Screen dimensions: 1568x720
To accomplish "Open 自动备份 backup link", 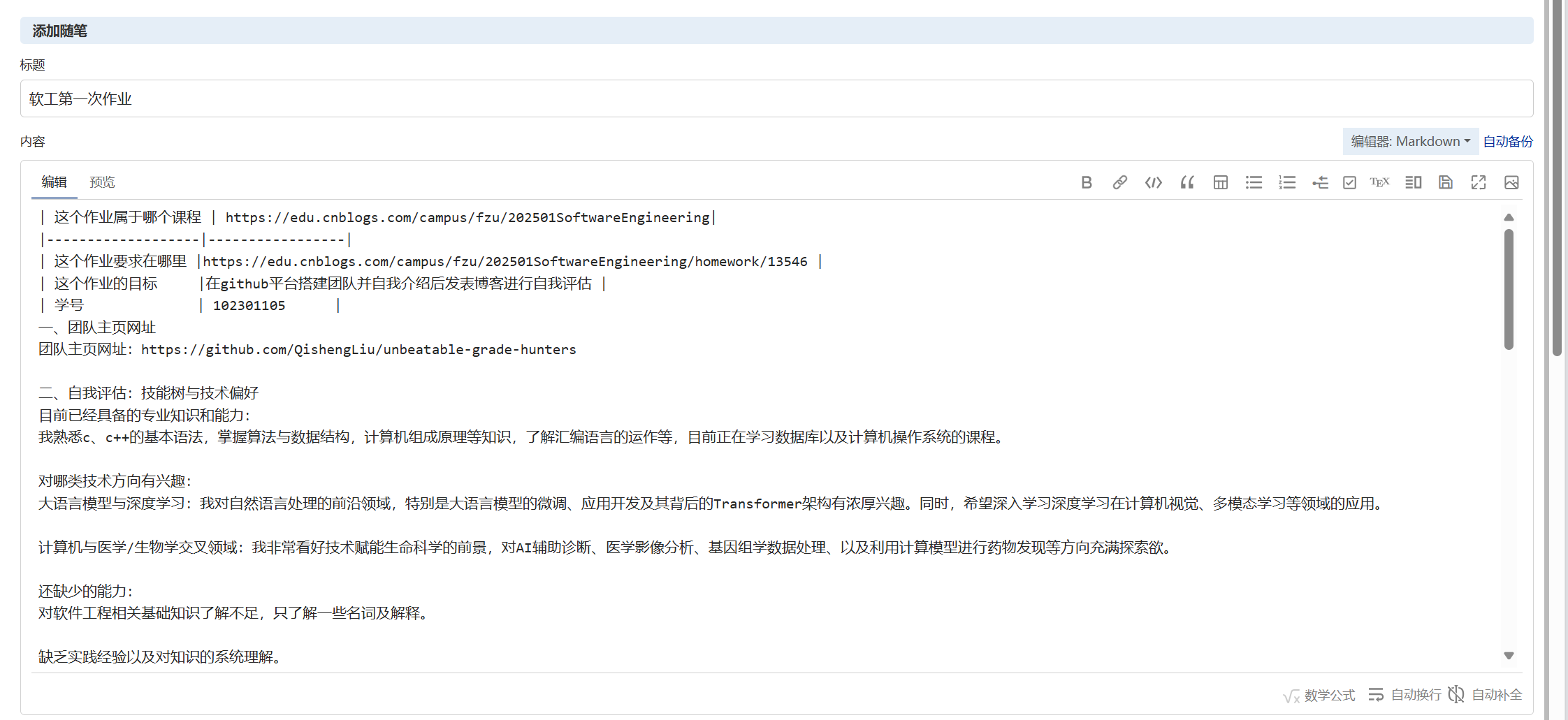I will (x=1507, y=141).
